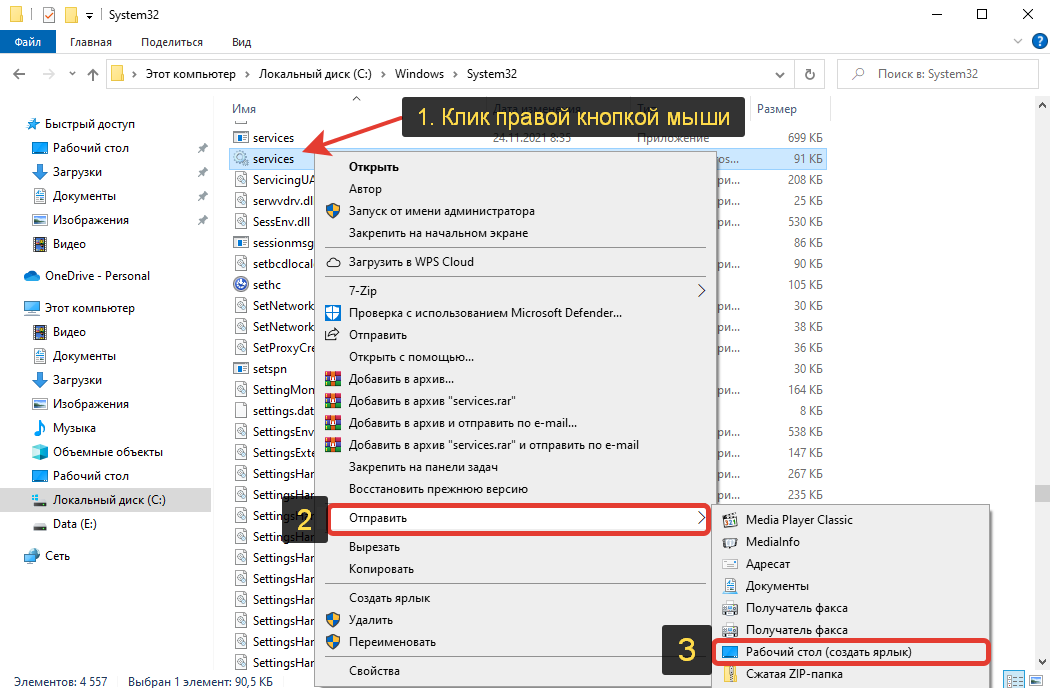Click the refresh icon in address bar

809,74
